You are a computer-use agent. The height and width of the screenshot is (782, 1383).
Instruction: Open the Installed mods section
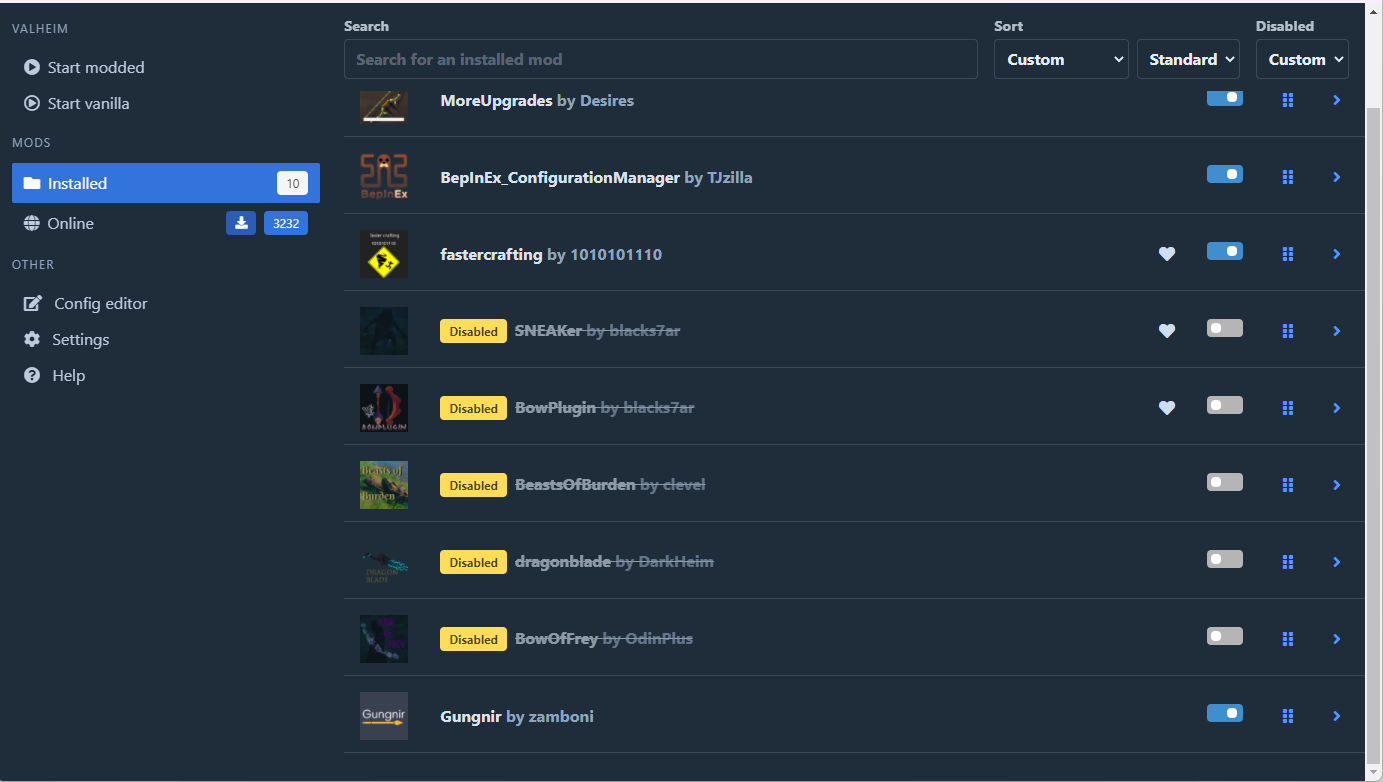coord(166,183)
